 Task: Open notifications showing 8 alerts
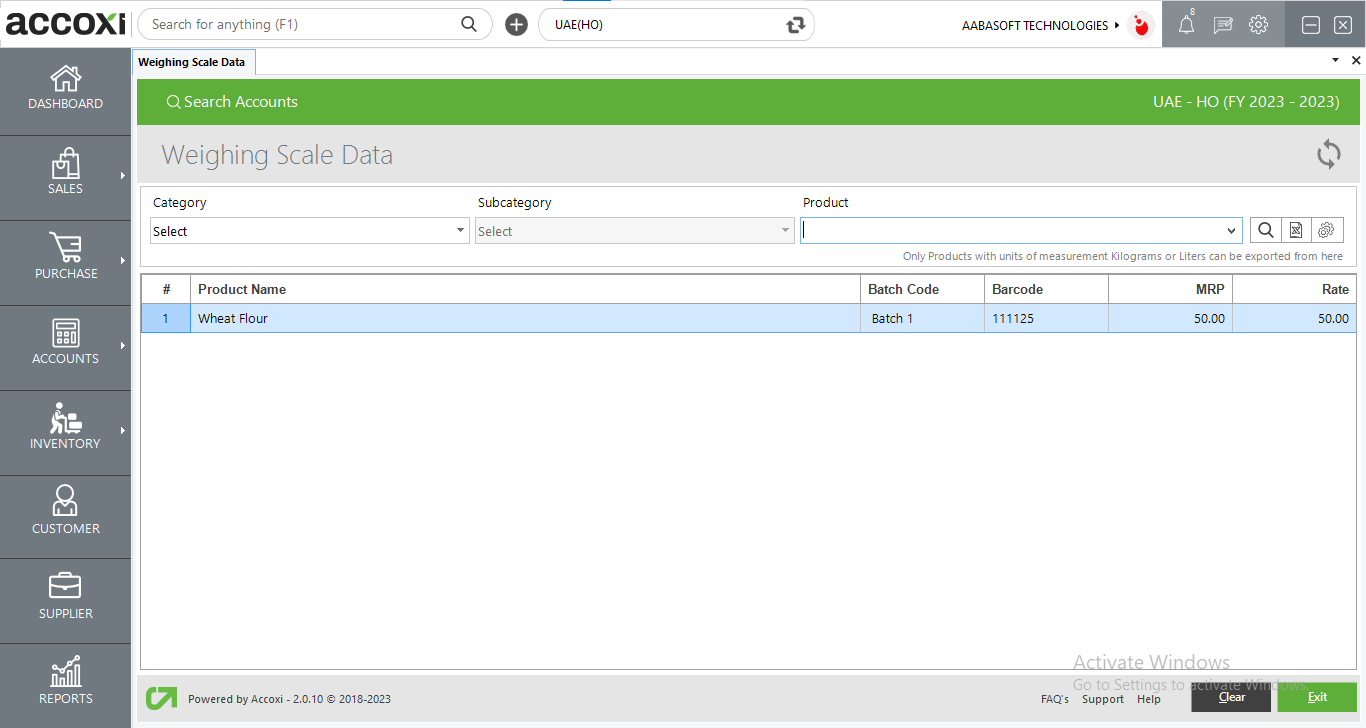[x=1186, y=24]
